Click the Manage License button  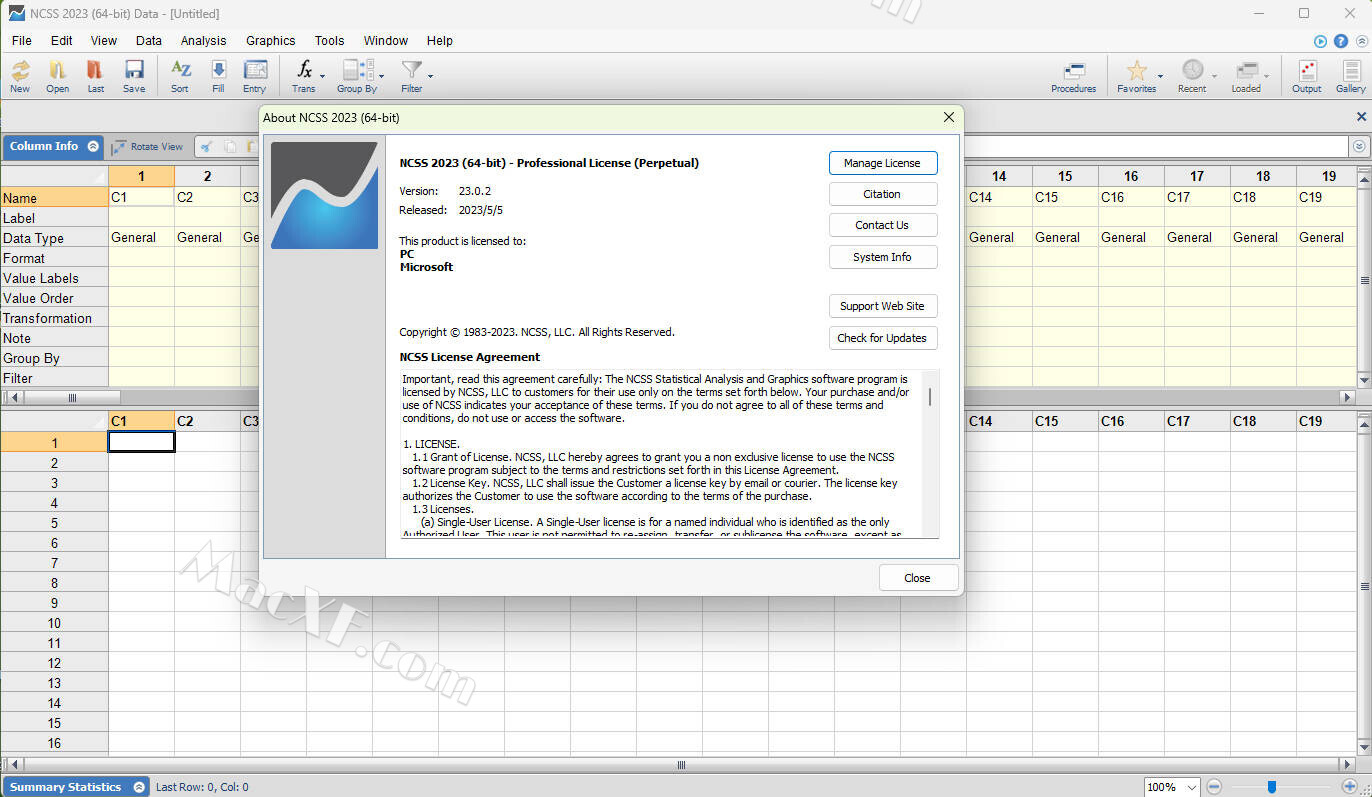pyautogui.click(x=883, y=163)
